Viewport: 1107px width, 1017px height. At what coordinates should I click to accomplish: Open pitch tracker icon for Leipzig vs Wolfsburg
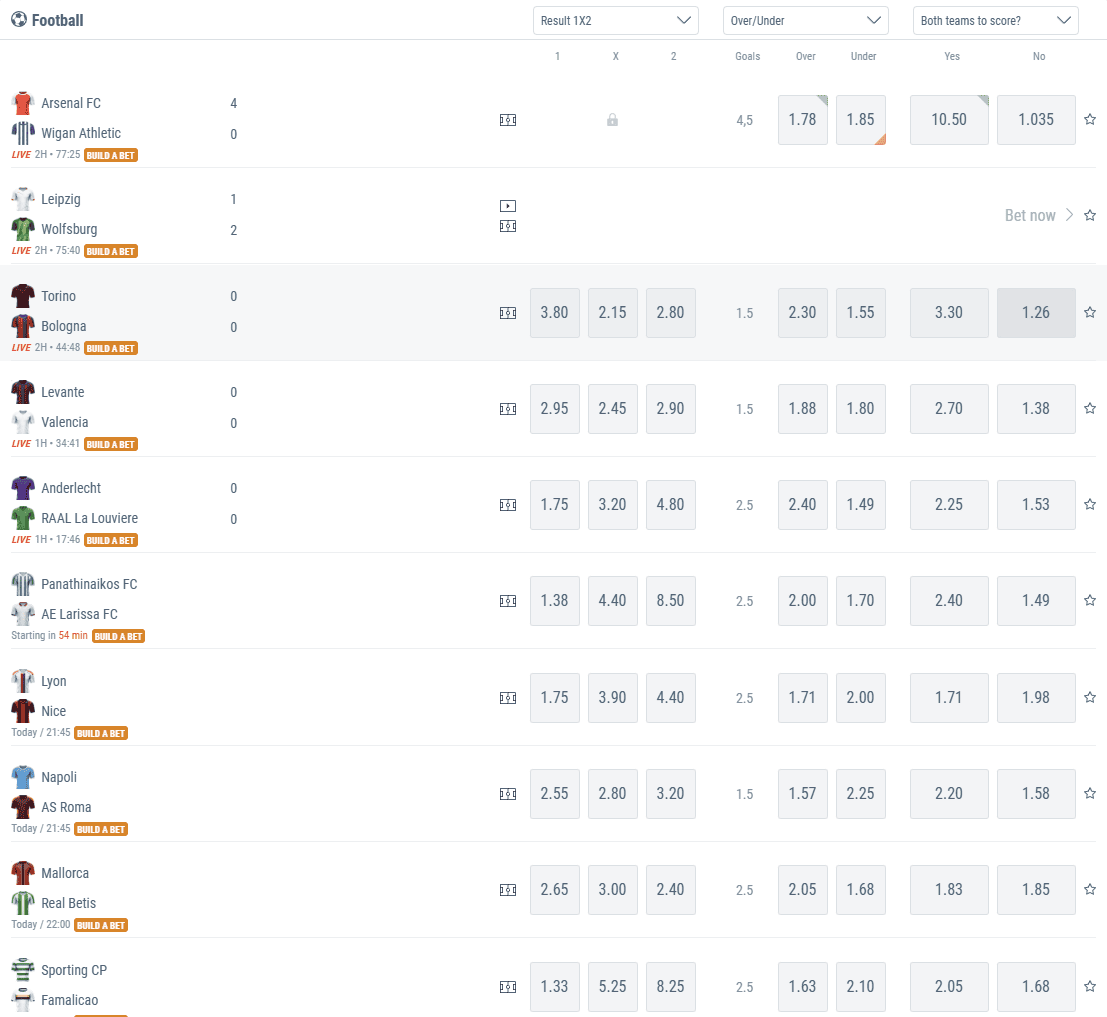point(508,226)
